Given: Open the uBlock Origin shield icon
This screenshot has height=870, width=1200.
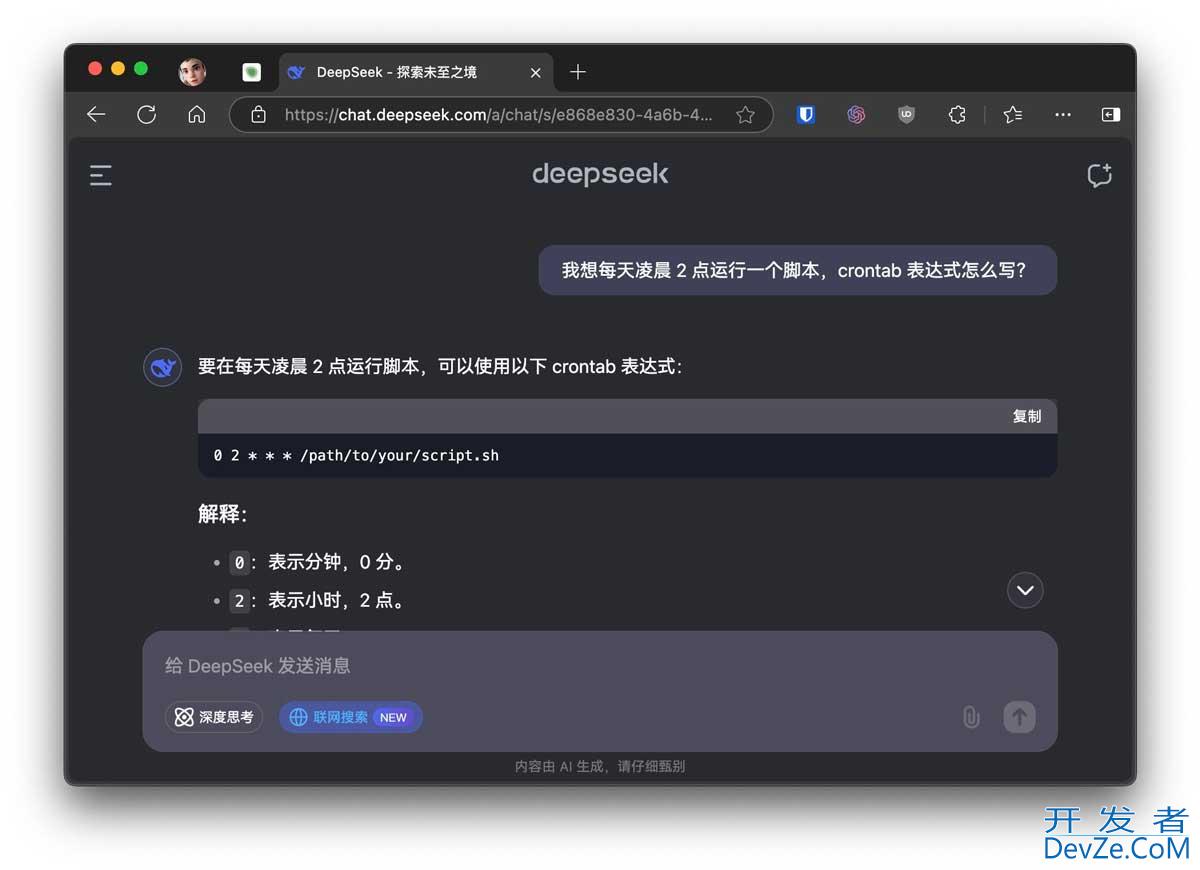Looking at the screenshot, I should (906, 114).
